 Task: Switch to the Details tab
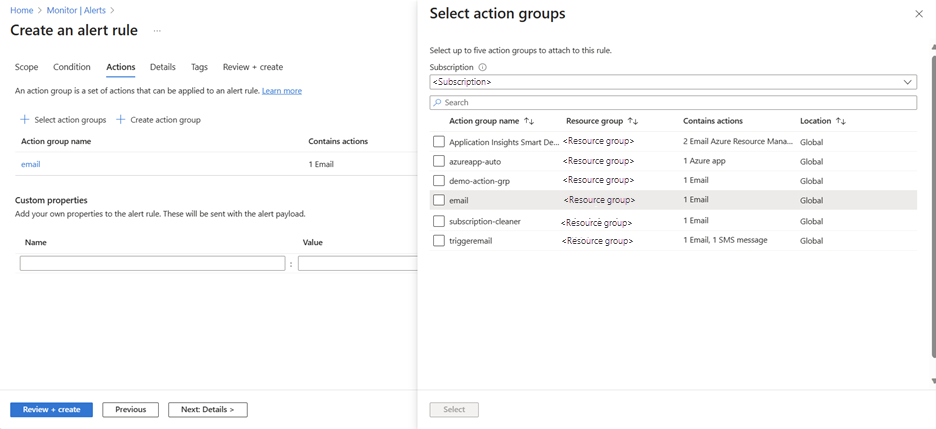click(x=162, y=67)
